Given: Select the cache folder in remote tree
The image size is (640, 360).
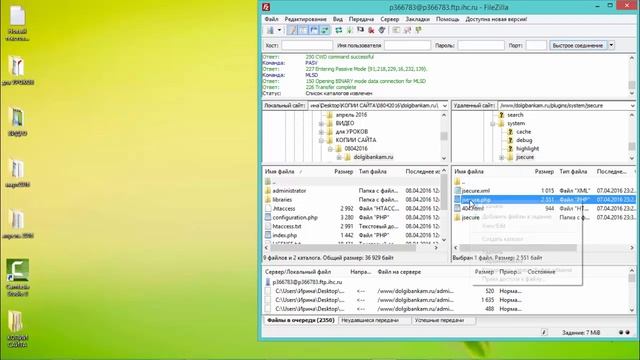Looking at the screenshot, I should tap(523, 132).
